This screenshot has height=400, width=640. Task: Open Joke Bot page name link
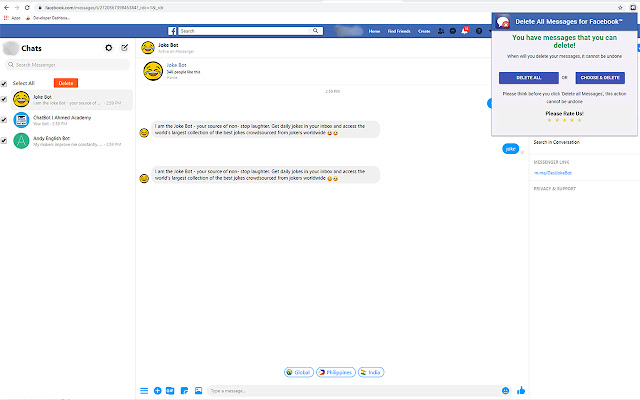[176, 65]
